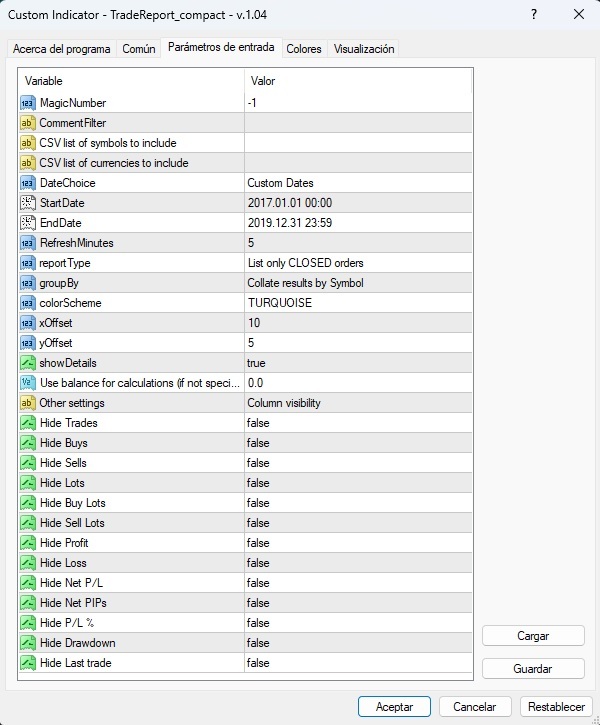This screenshot has width=600, height=725.
Task: Click the icon beside xOffset
Action: tap(28, 323)
